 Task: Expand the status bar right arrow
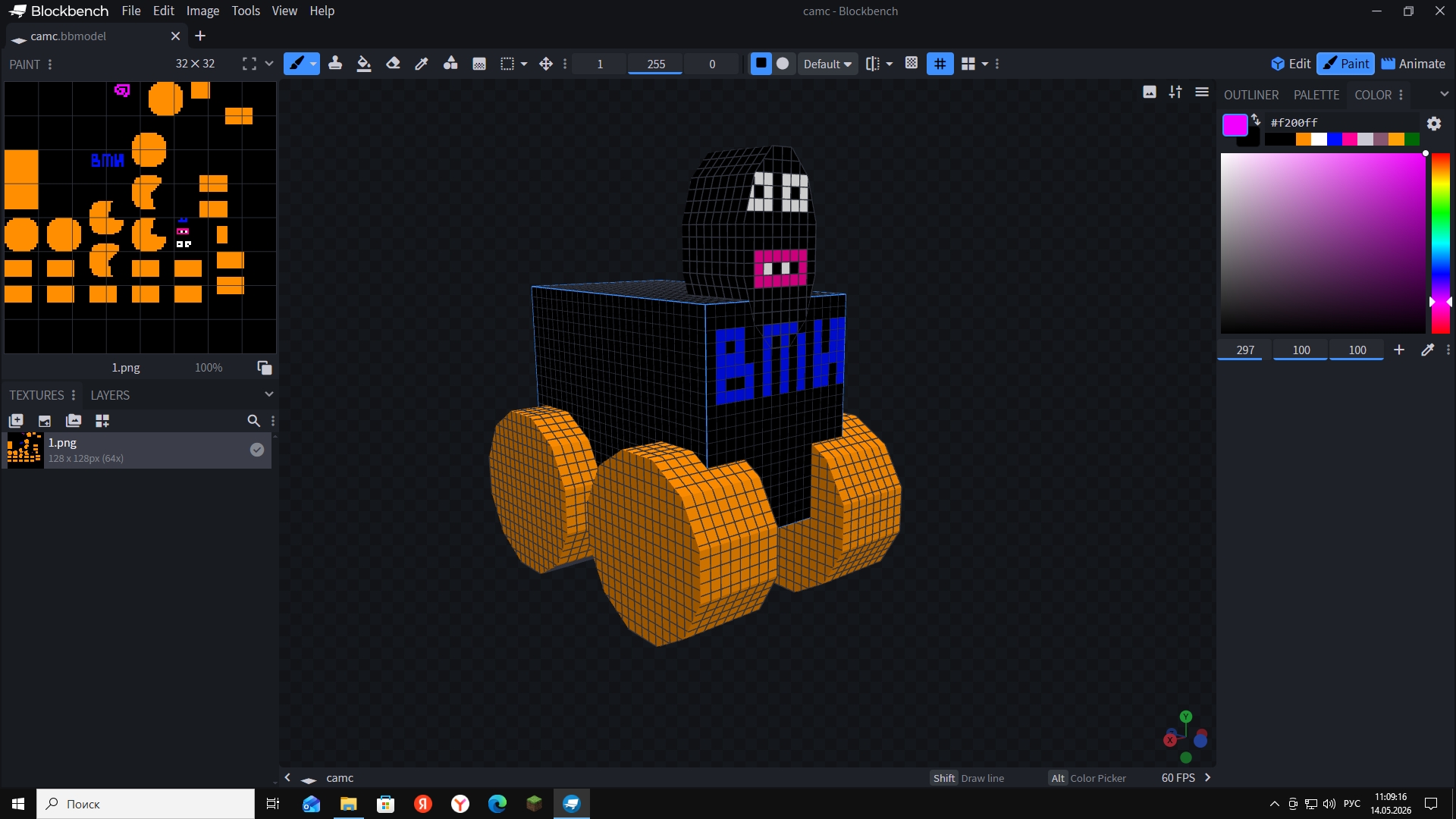tap(1208, 777)
